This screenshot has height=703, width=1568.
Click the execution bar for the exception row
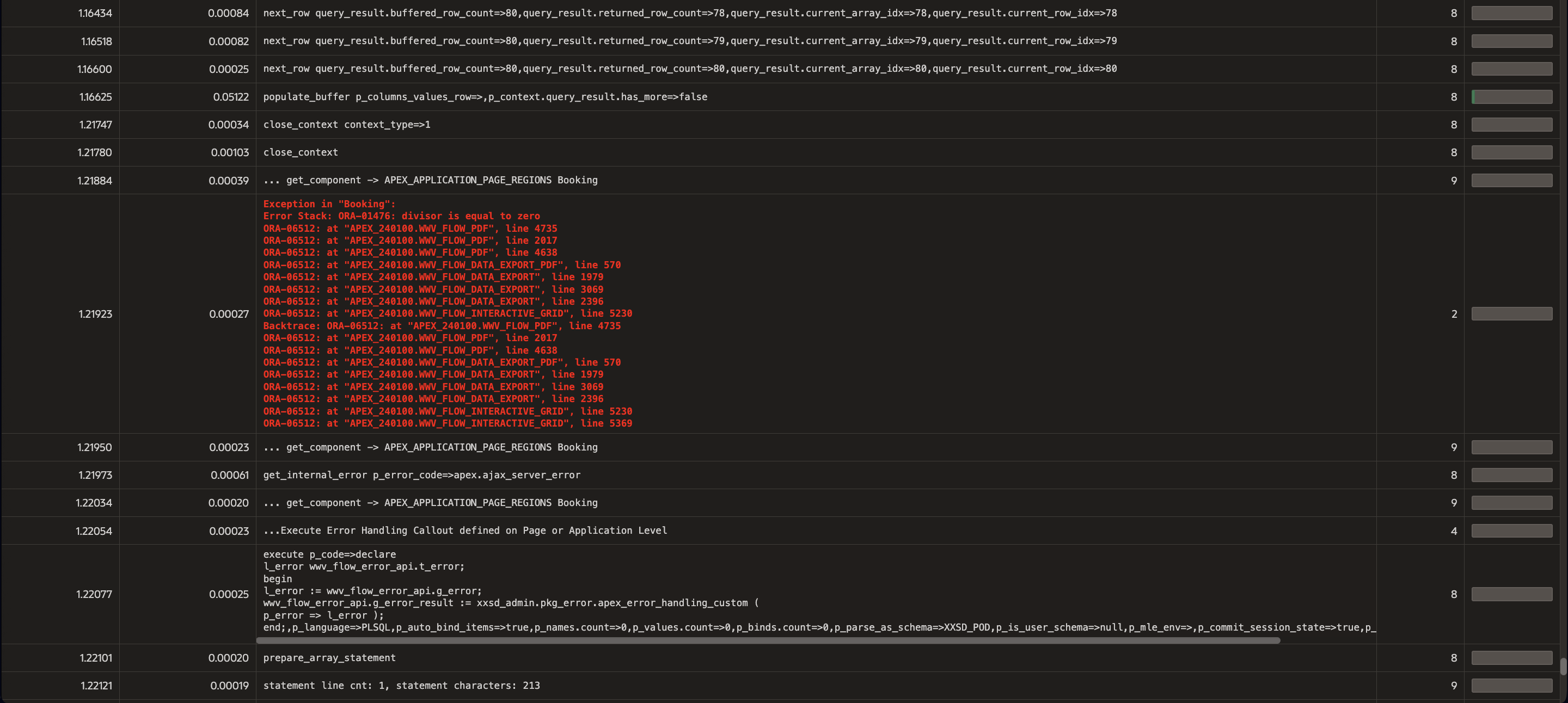coord(1511,314)
